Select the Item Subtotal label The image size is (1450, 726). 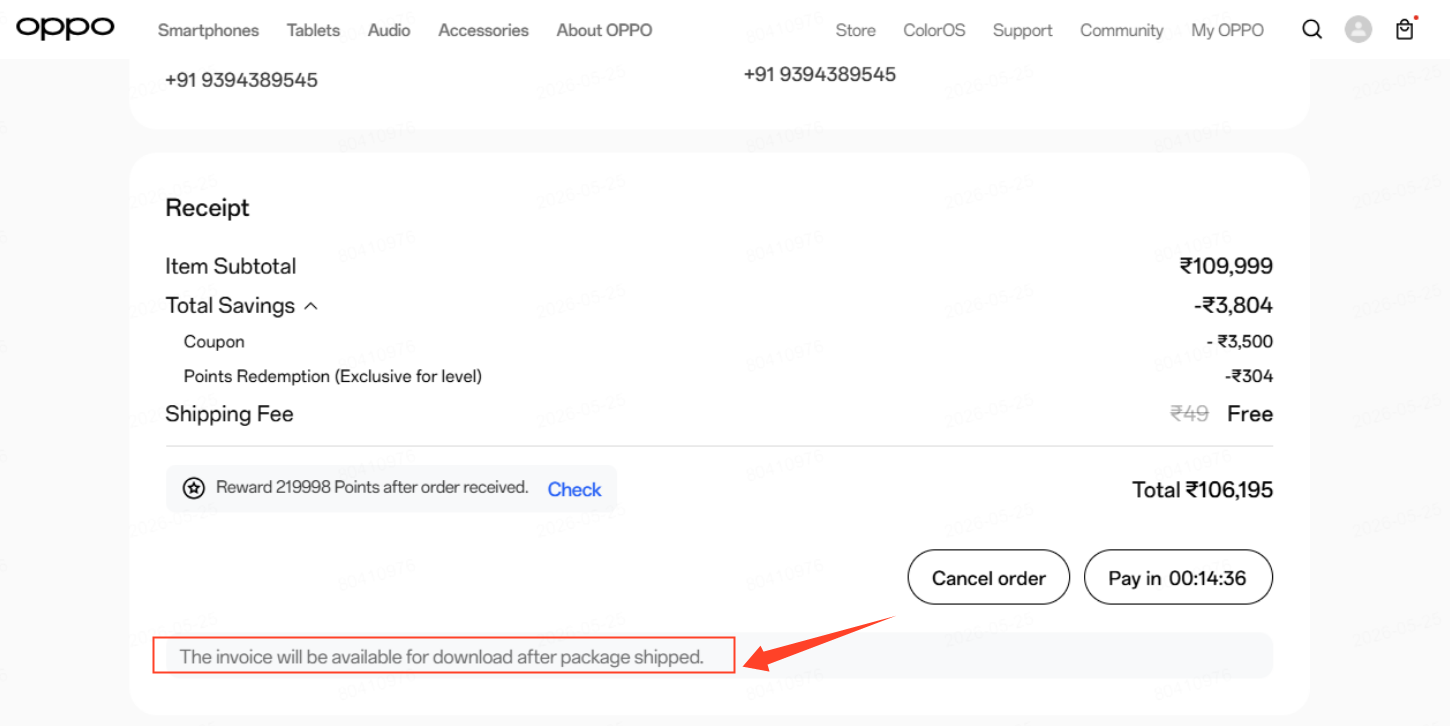click(231, 266)
